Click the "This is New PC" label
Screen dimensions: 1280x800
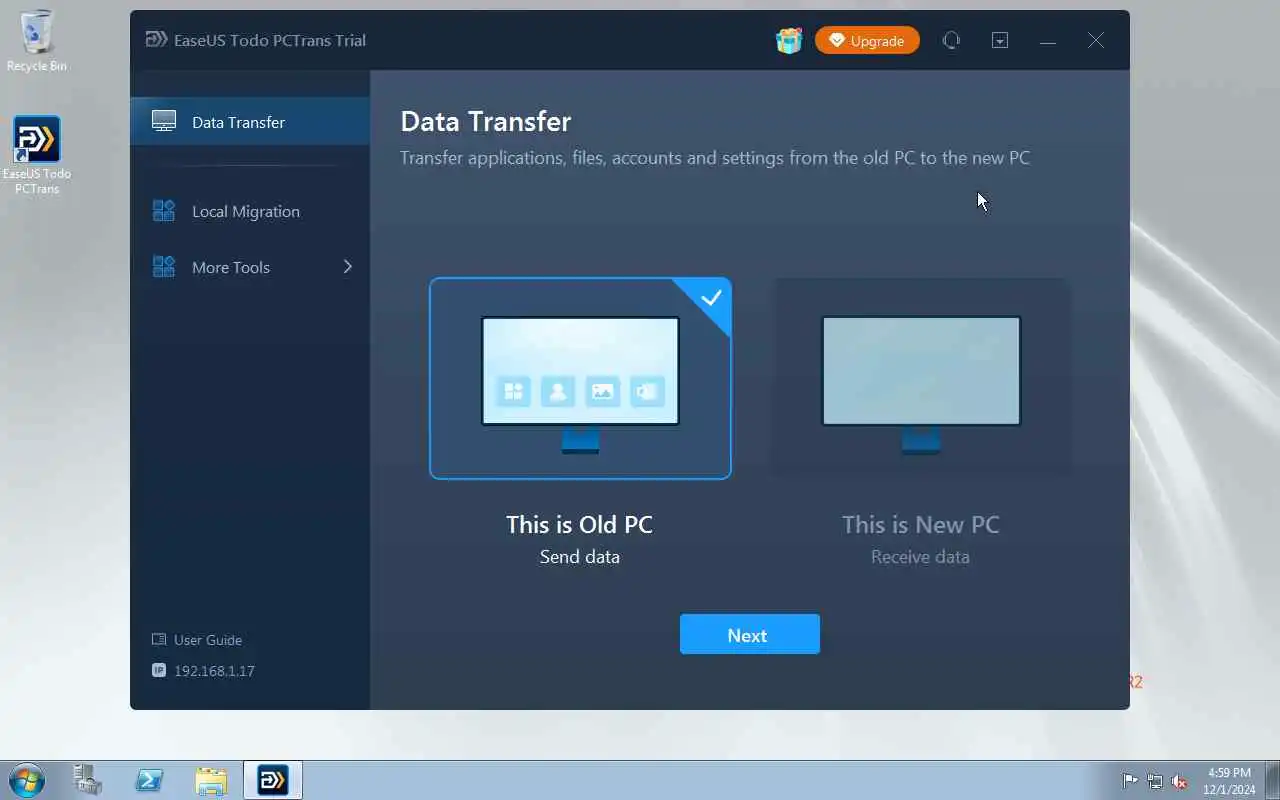(921, 525)
